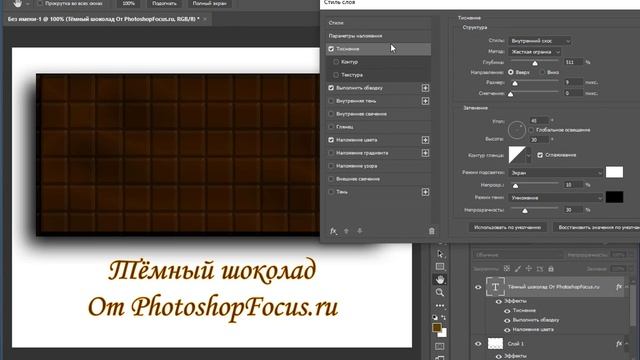Select the Внешнее свечение effect row
The width and height of the screenshot is (640, 360).
[378, 179]
